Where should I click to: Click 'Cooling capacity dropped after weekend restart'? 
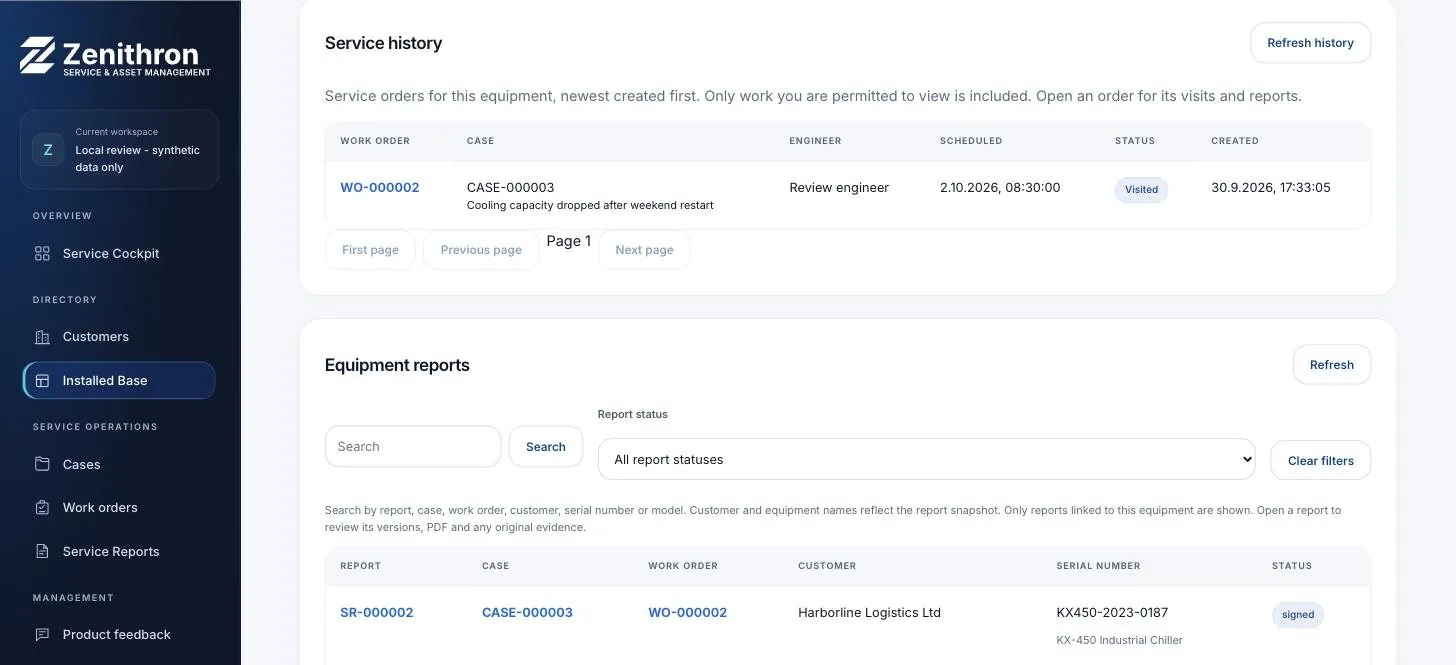(x=590, y=206)
